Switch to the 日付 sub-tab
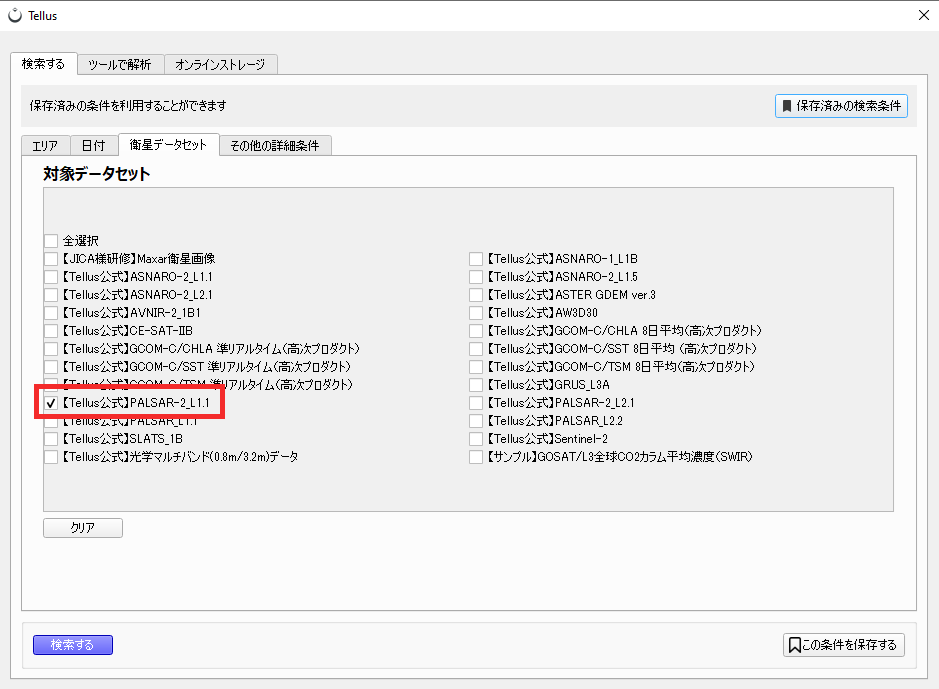939x689 pixels. click(94, 145)
